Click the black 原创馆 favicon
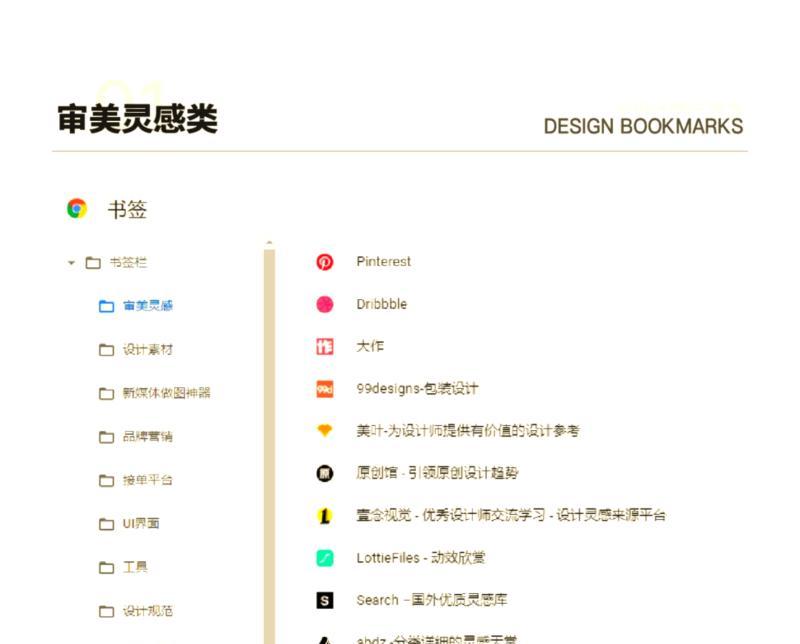This screenshot has width=800, height=644. tap(325, 474)
